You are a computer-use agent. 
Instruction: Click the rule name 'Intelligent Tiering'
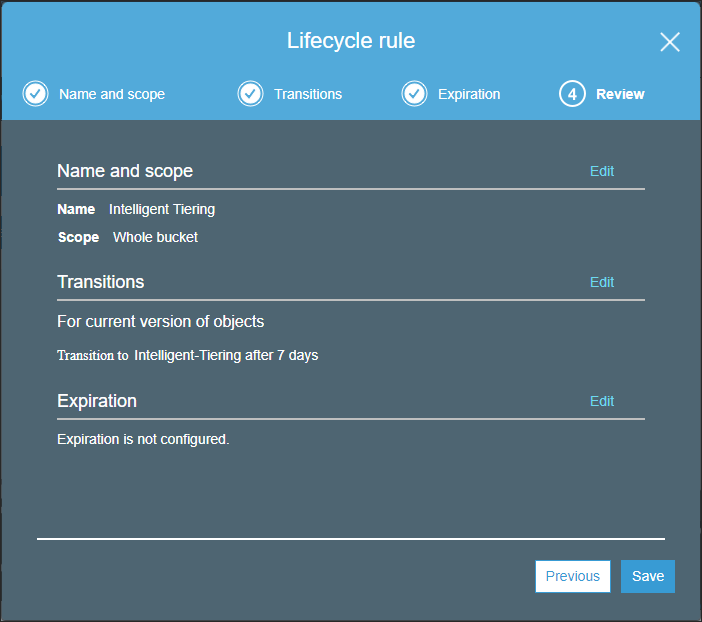(x=162, y=209)
